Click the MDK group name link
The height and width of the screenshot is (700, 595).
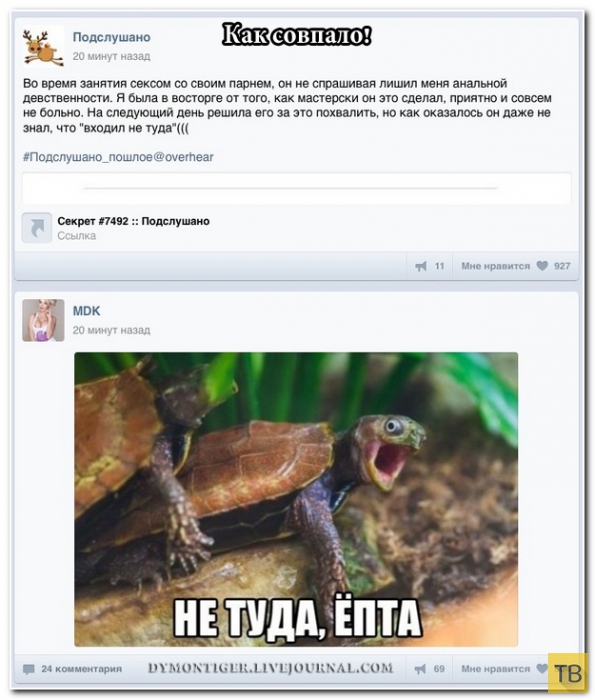coord(87,311)
